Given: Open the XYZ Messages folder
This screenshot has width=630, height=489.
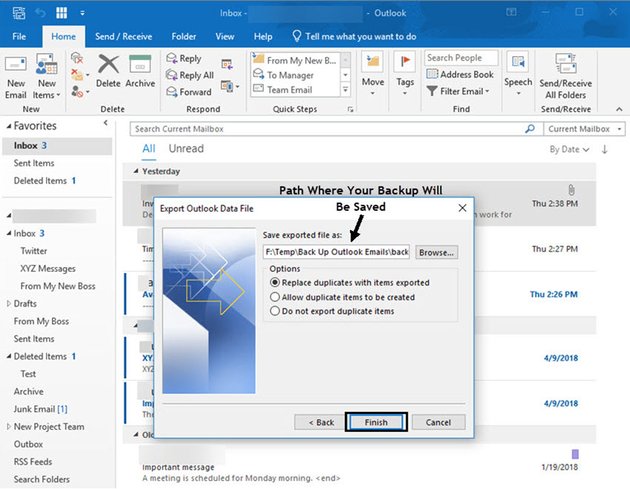Looking at the screenshot, I should click(x=48, y=268).
